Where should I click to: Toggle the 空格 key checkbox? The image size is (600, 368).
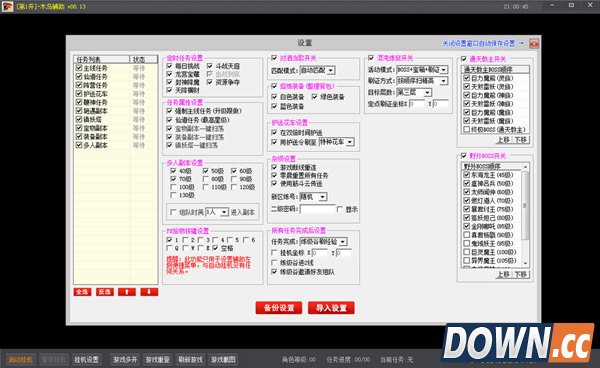[215, 248]
